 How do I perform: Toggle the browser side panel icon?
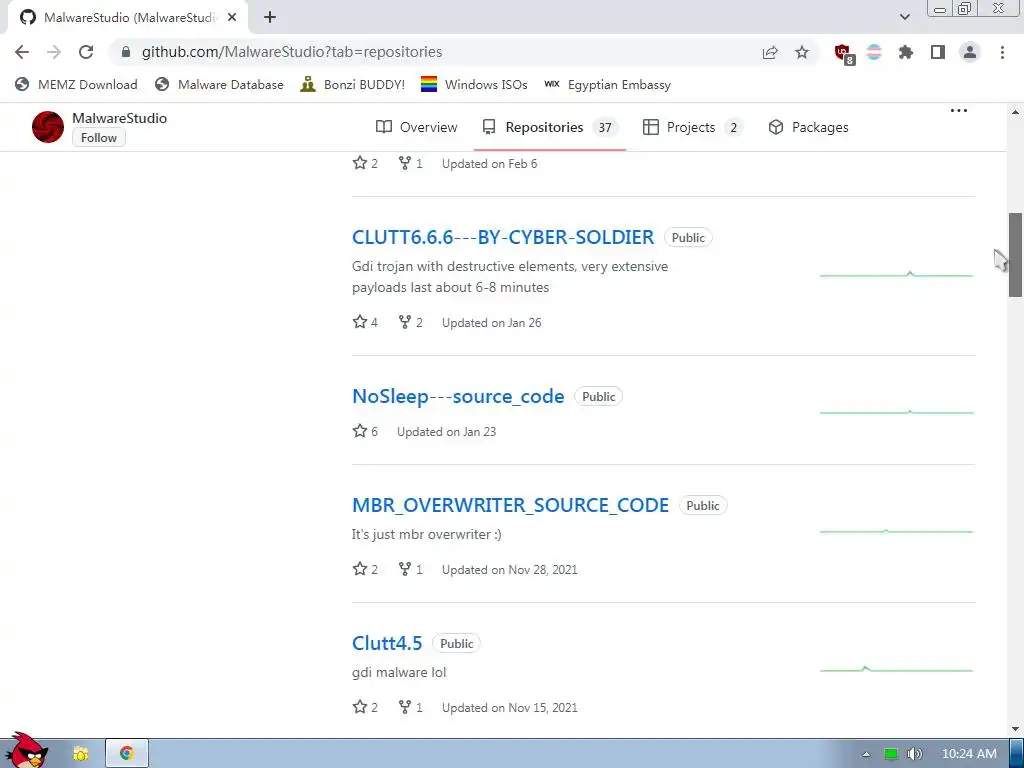(x=938, y=52)
